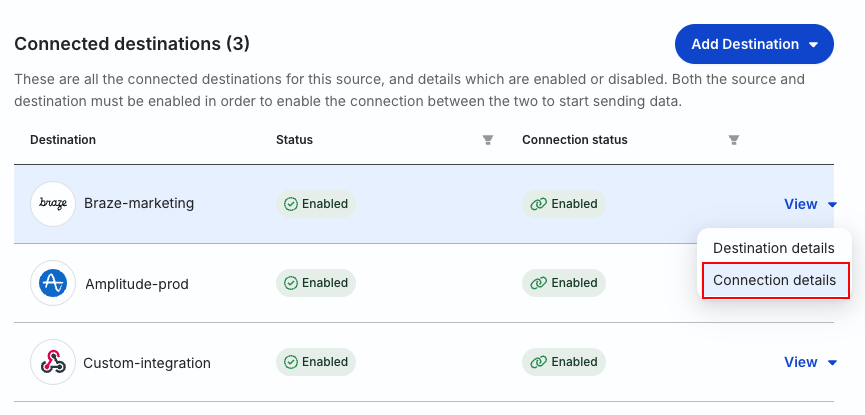Click the link icon in Braze-marketing connection status
Screen dimensions: 865x415
[x=538, y=204]
